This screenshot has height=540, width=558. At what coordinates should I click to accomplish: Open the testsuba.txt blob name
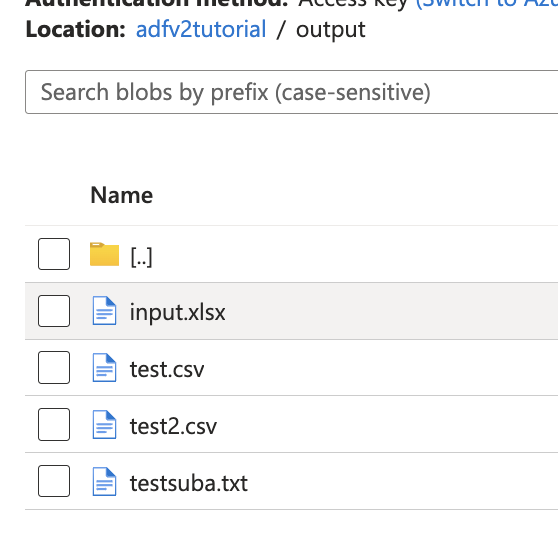click(x=189, y=483)
